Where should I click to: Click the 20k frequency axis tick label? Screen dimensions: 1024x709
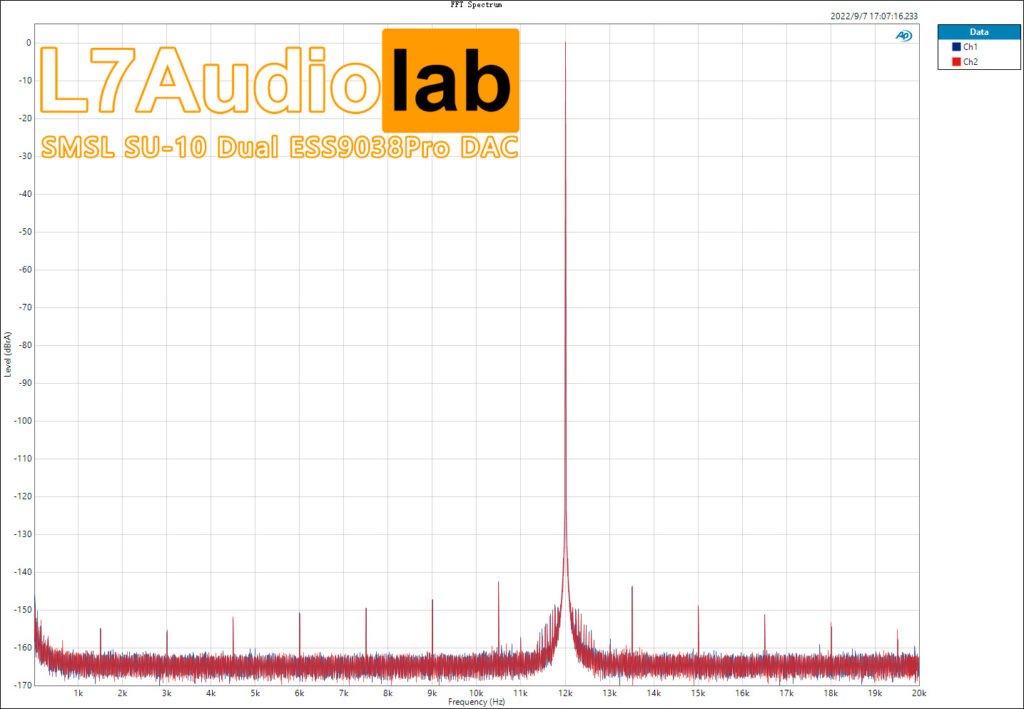point(917,691)
